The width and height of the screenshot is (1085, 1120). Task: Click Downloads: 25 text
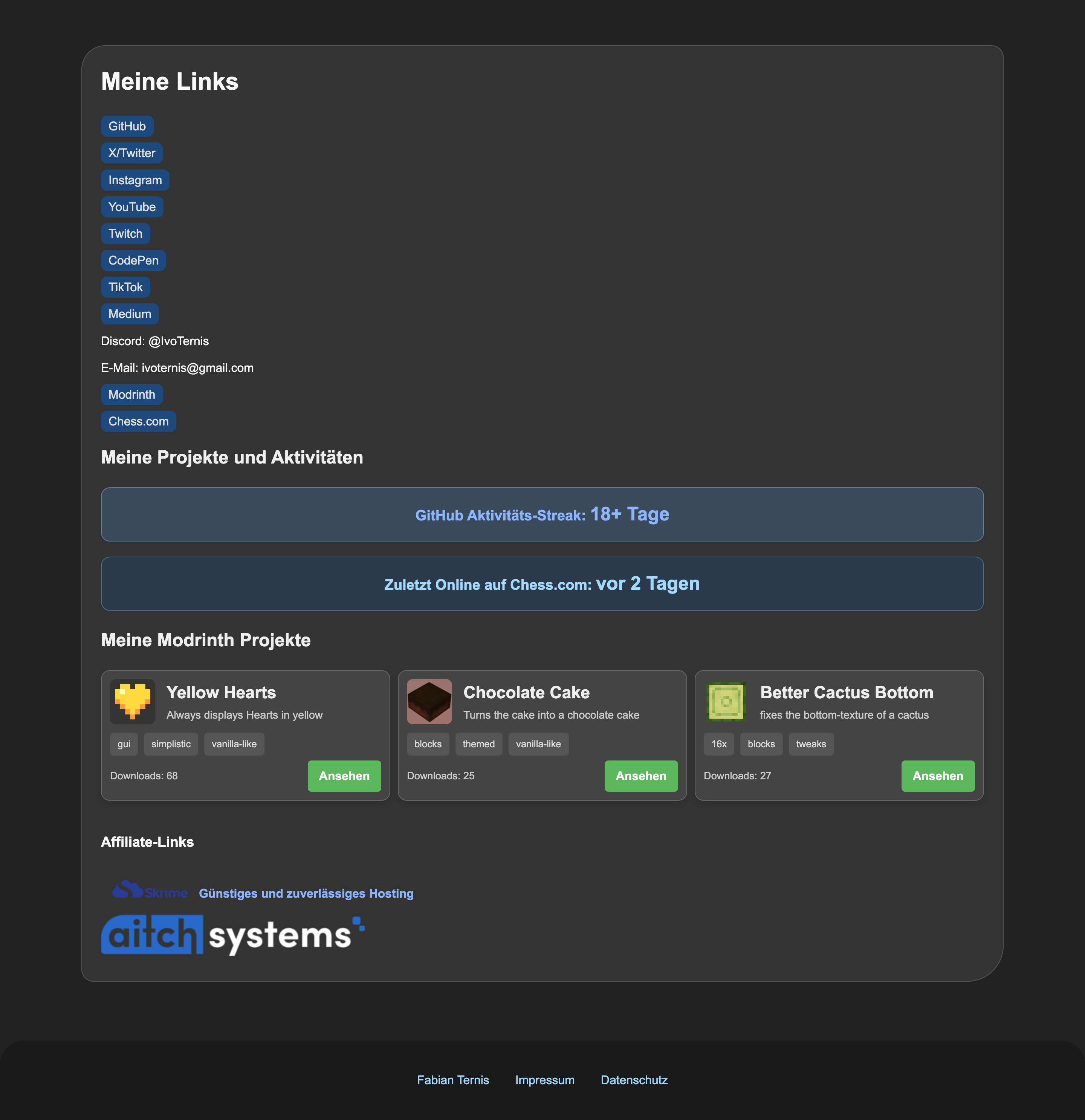(440, 776)
